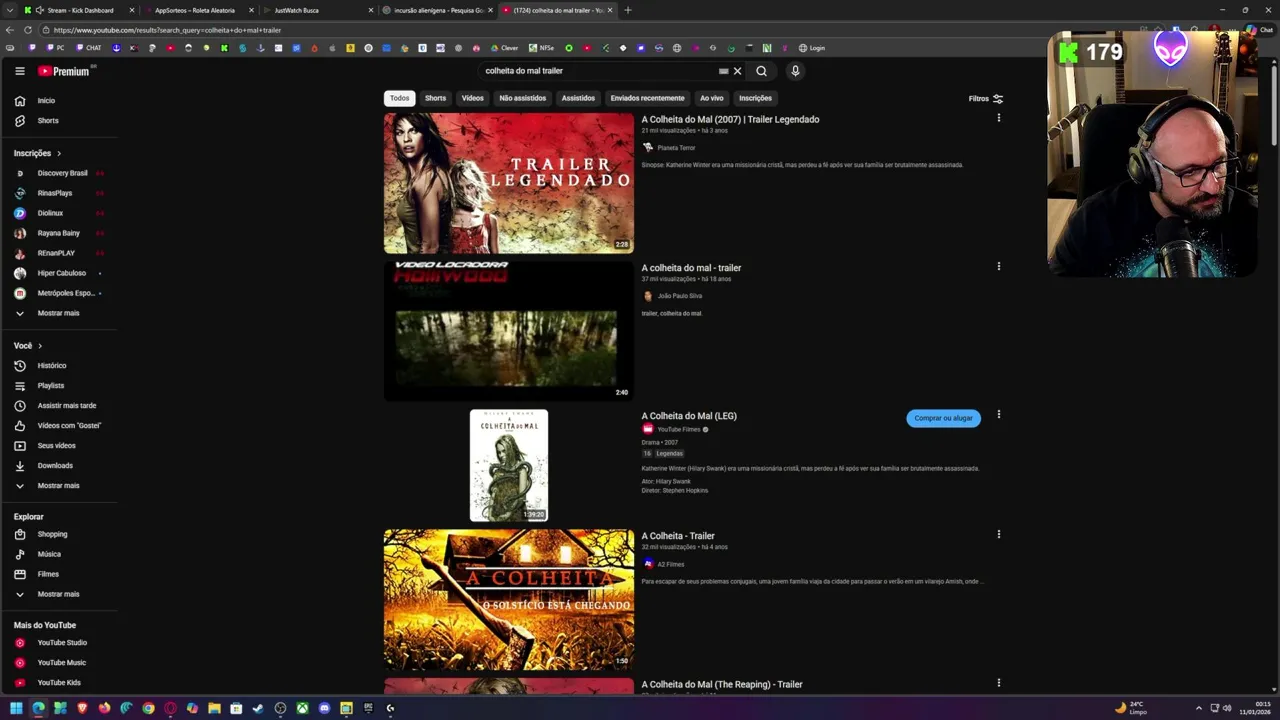Click the browser address bar URL

(x=167, y=30)
